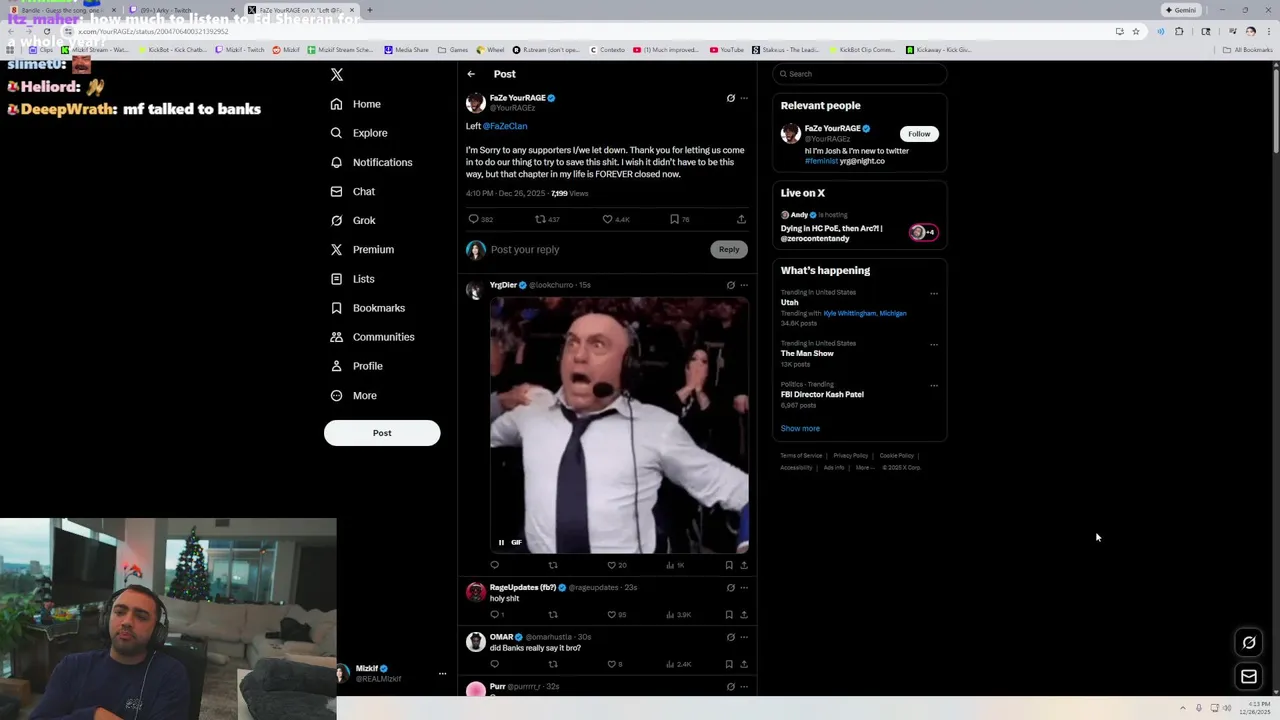Follow FaZe YourRAGE in Relevant people

click(x=919, y=134)
